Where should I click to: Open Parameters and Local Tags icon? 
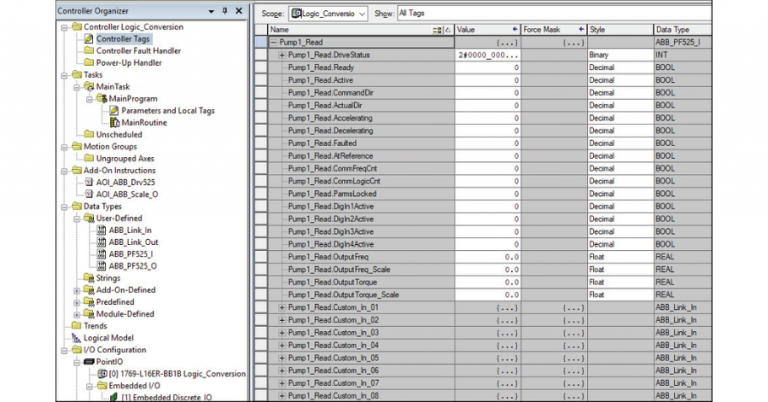pyautogui.click(x=114, y=110)
